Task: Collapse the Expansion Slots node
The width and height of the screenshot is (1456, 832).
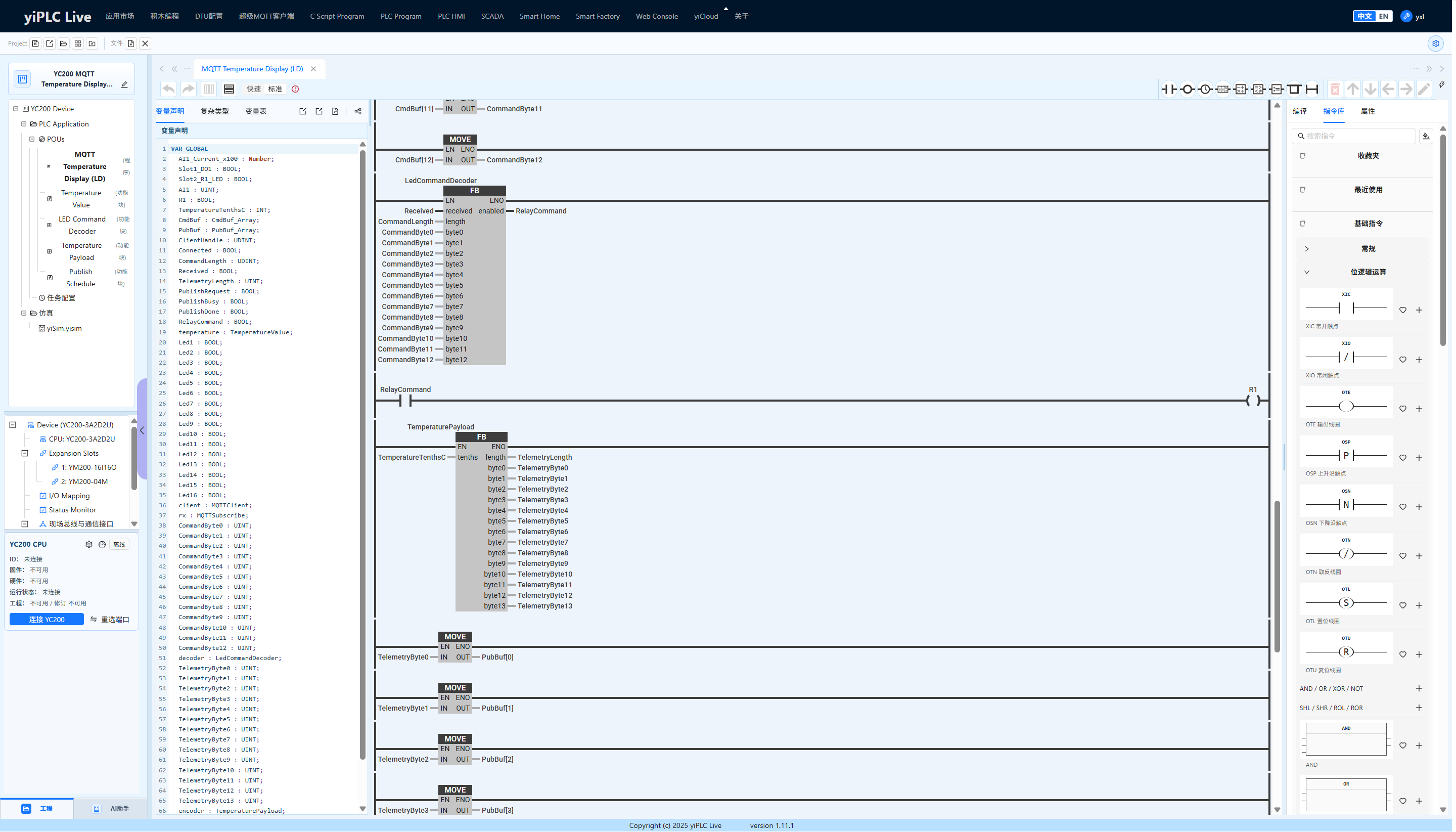Action: pos(25,453)
